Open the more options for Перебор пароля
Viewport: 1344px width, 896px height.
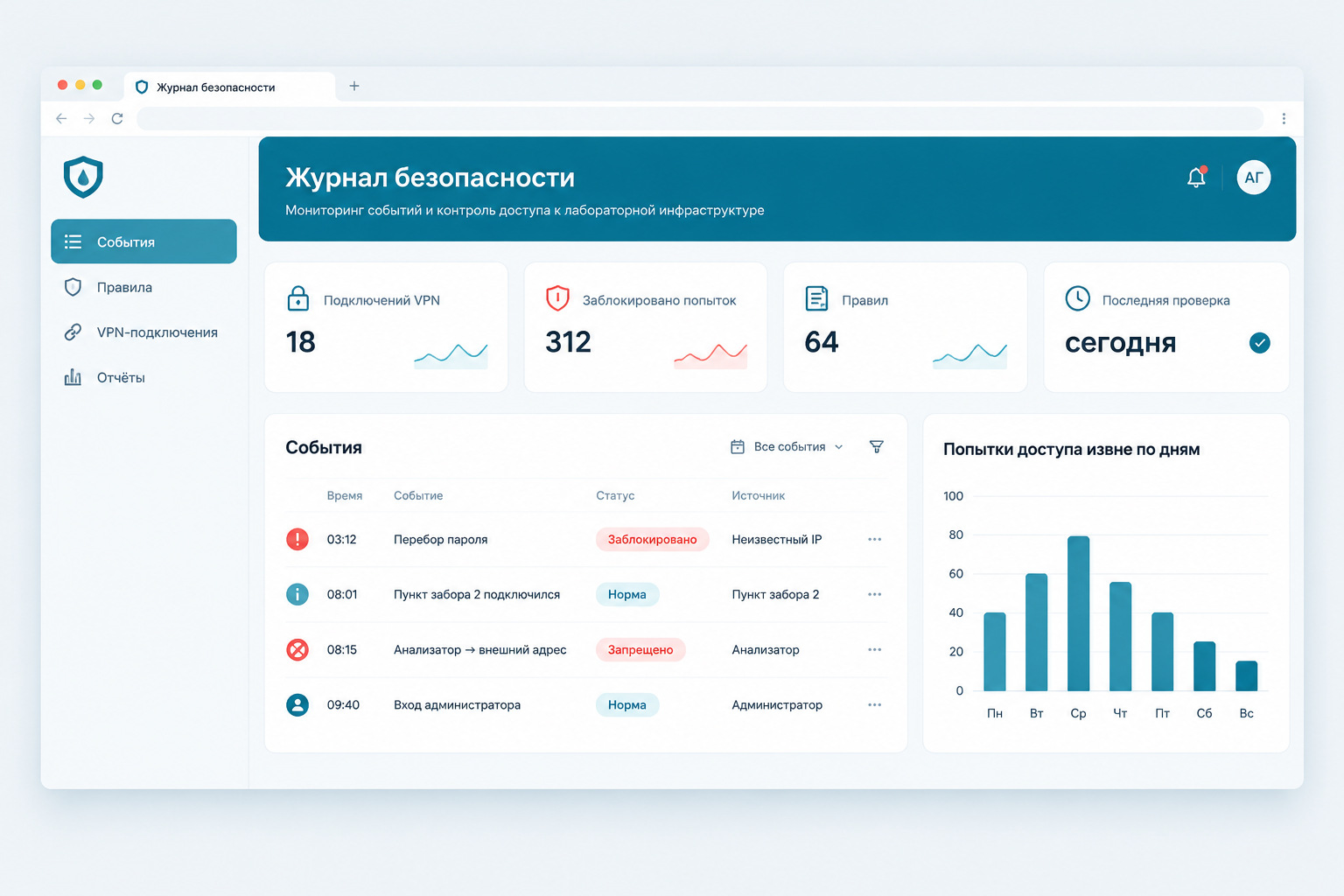pos(874,540)
